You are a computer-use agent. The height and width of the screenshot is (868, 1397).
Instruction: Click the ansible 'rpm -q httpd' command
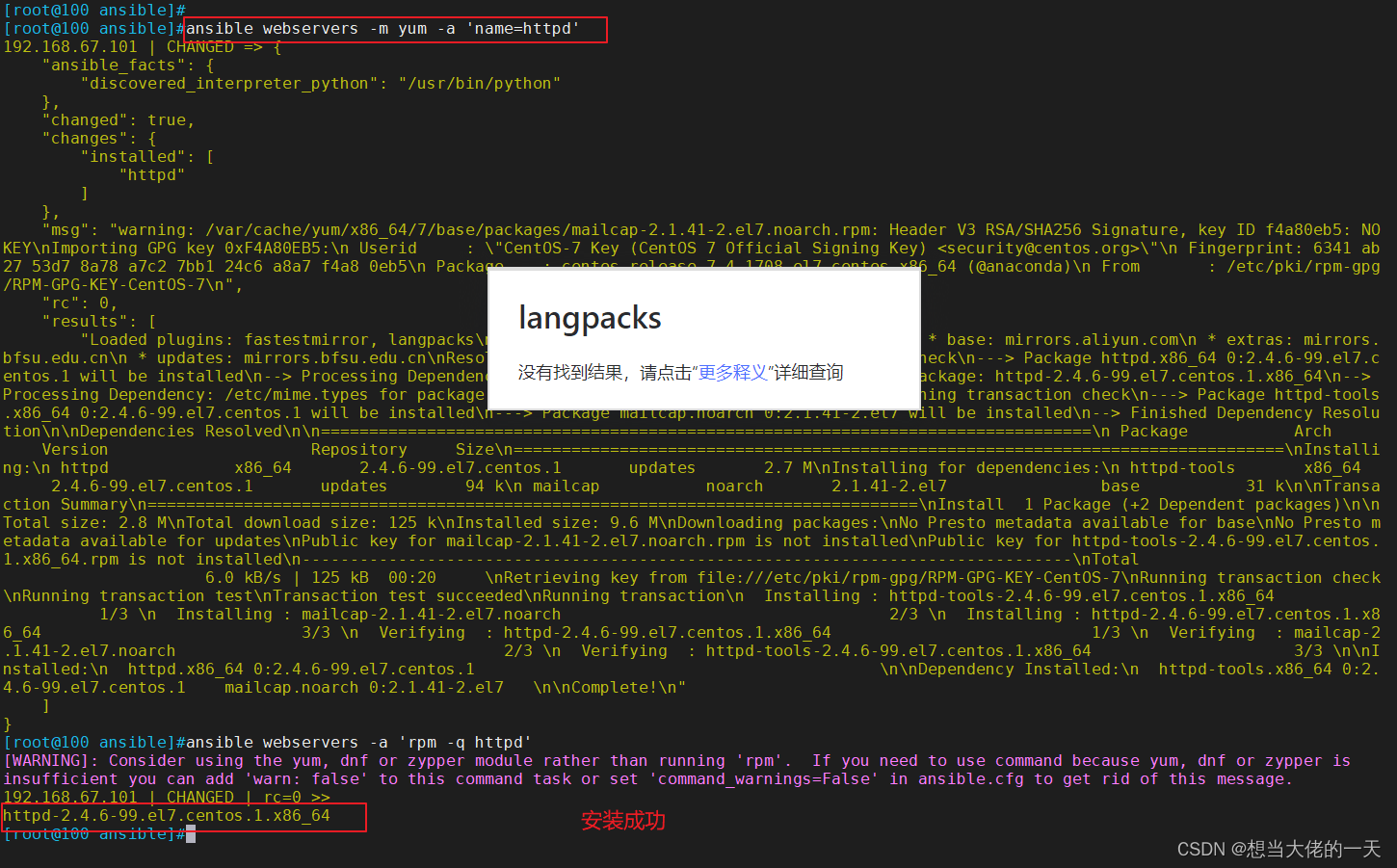358,743
